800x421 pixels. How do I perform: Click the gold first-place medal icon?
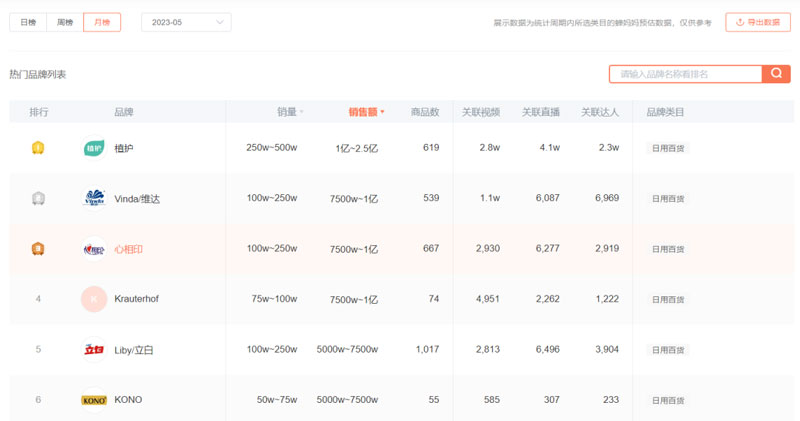38,148
